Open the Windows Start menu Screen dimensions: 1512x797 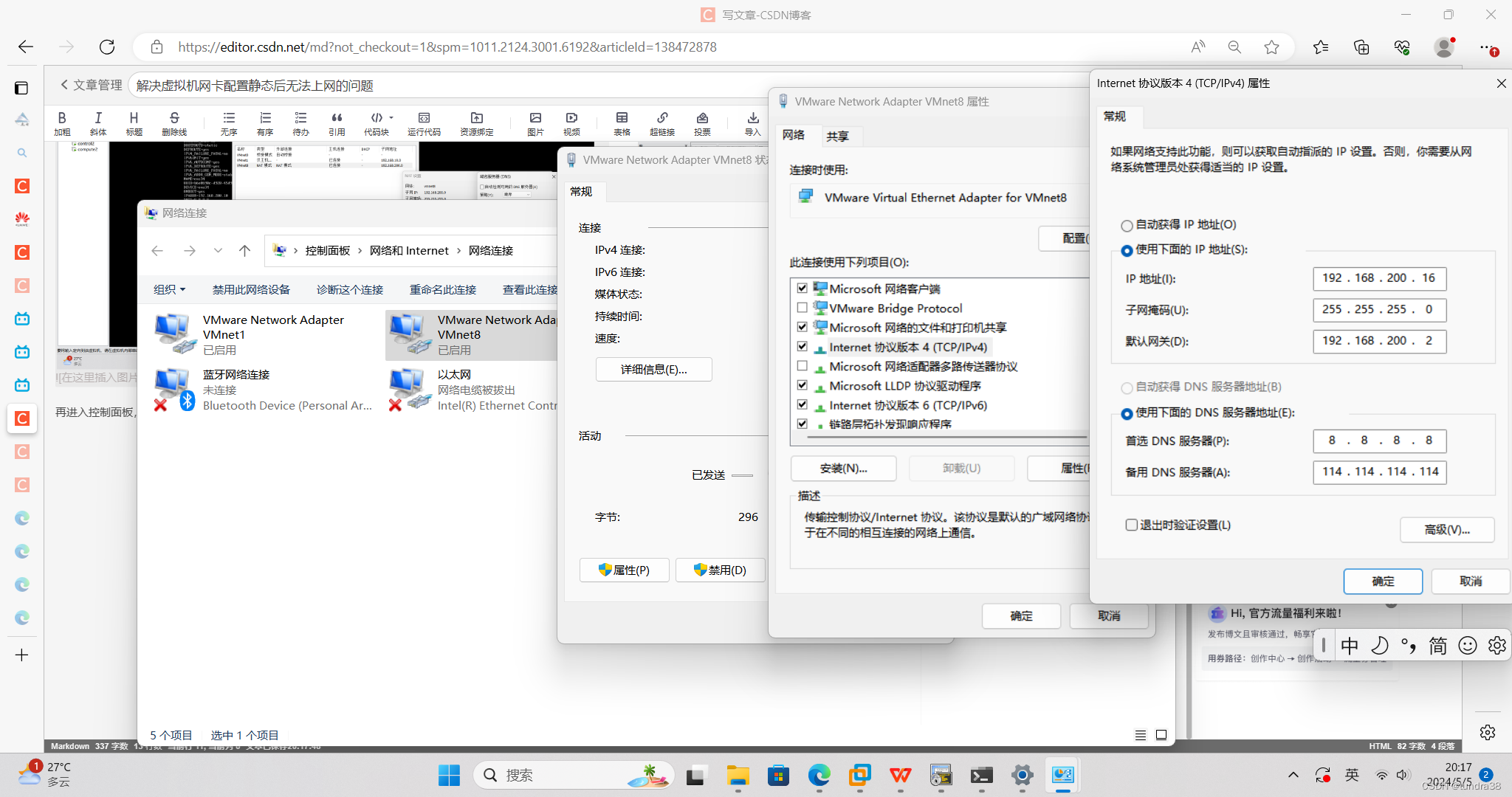click(x=449, y=775)
